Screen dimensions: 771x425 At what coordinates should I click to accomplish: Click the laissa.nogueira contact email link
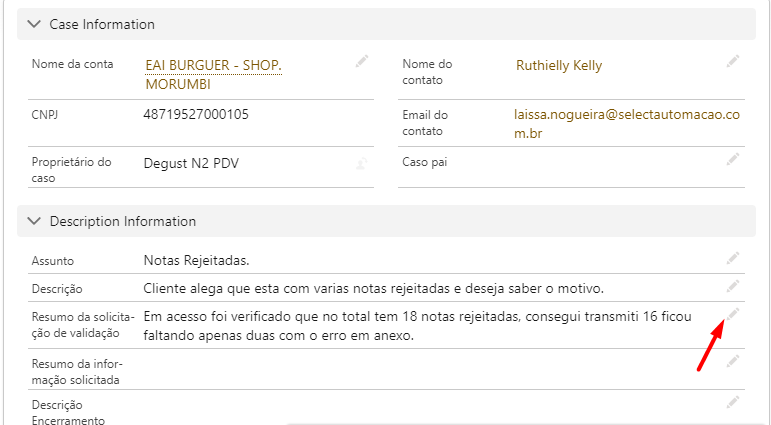[626, 124]
